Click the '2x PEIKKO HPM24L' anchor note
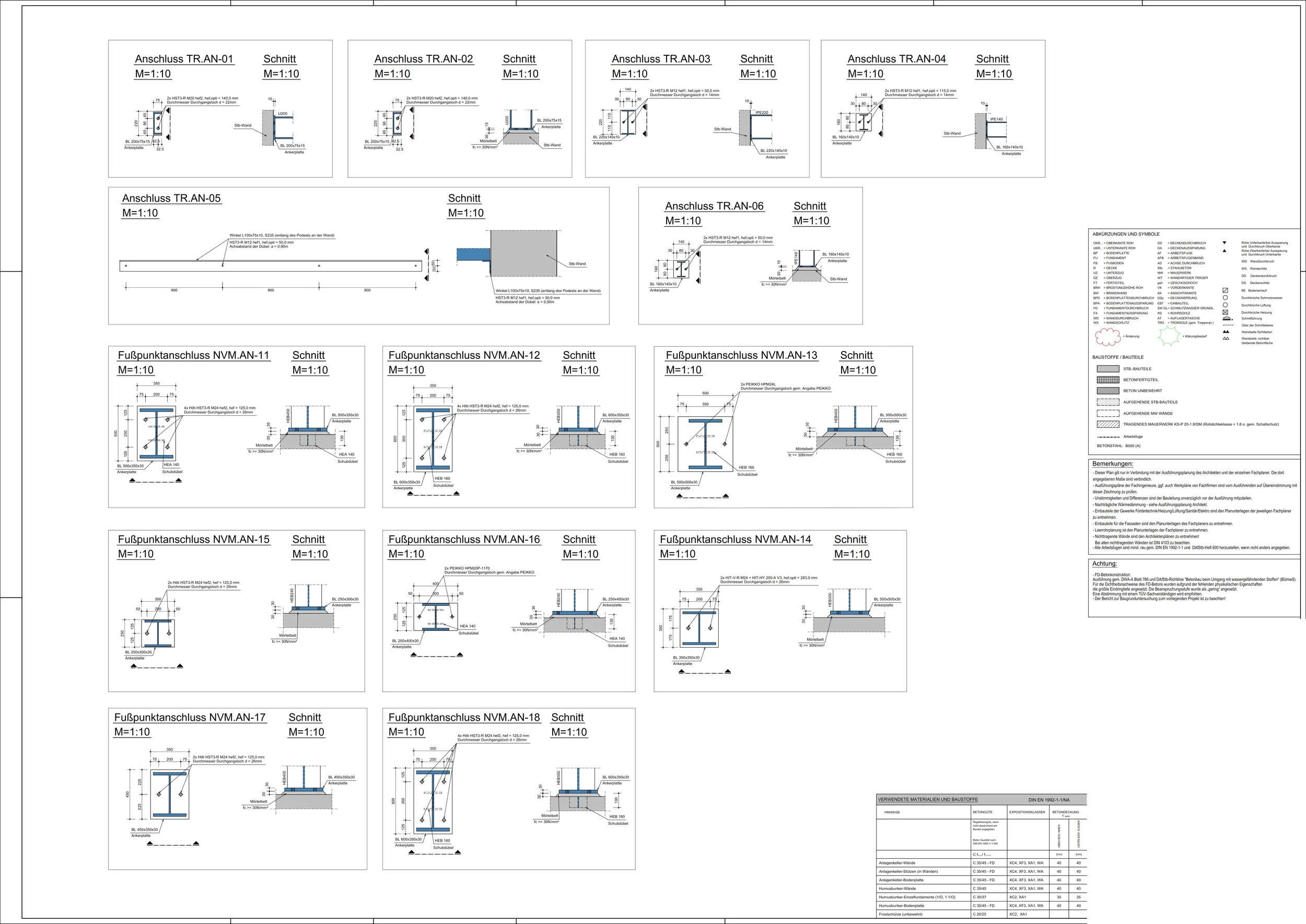The height and width of the screenshot is (924, 1306). click(x=758, y=384)
